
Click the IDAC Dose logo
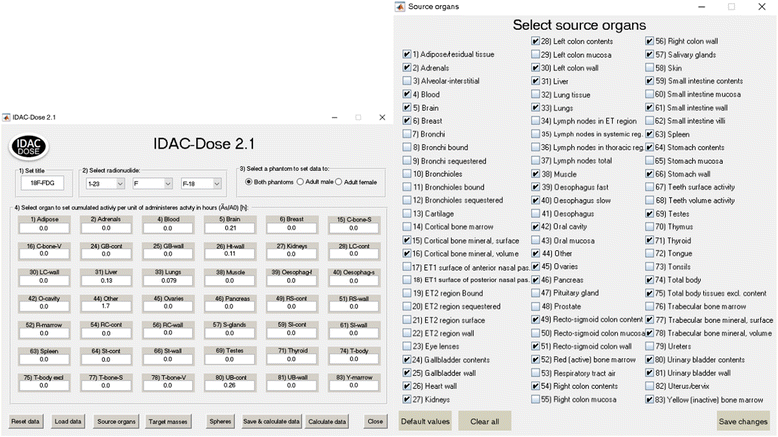(x=28, y=146)
